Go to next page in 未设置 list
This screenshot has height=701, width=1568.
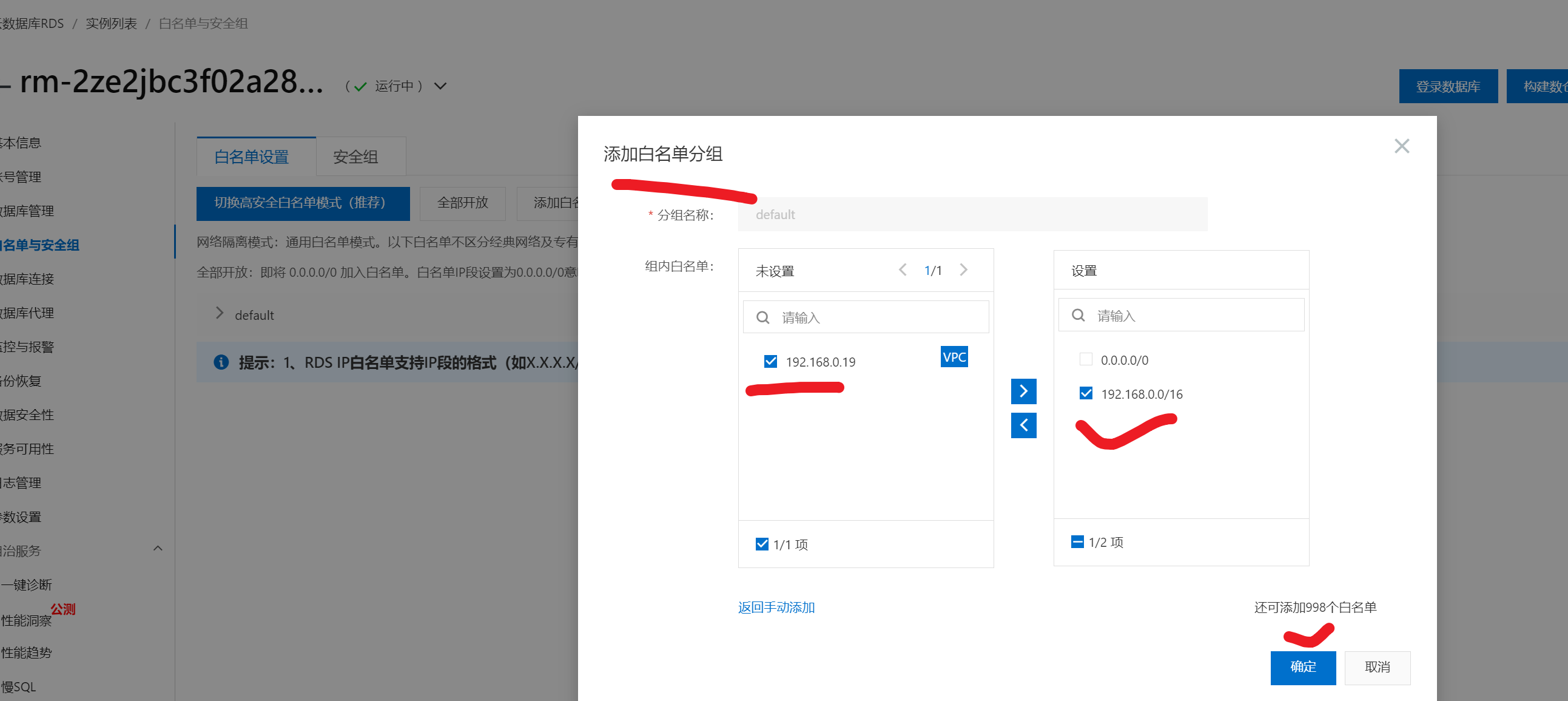964,270
